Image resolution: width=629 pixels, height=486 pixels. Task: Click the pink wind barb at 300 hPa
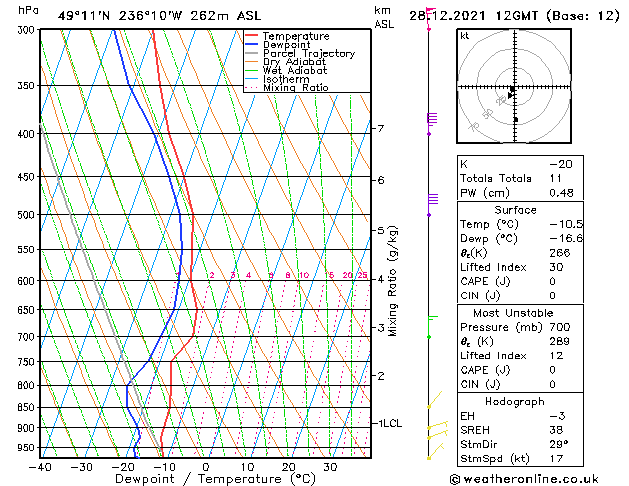click(431, 18)
